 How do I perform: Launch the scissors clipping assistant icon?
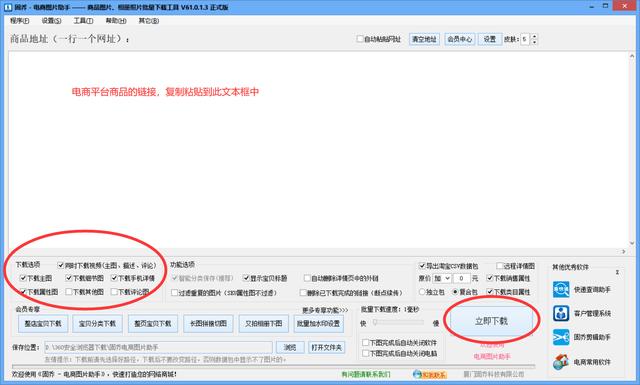pos(561,337)
